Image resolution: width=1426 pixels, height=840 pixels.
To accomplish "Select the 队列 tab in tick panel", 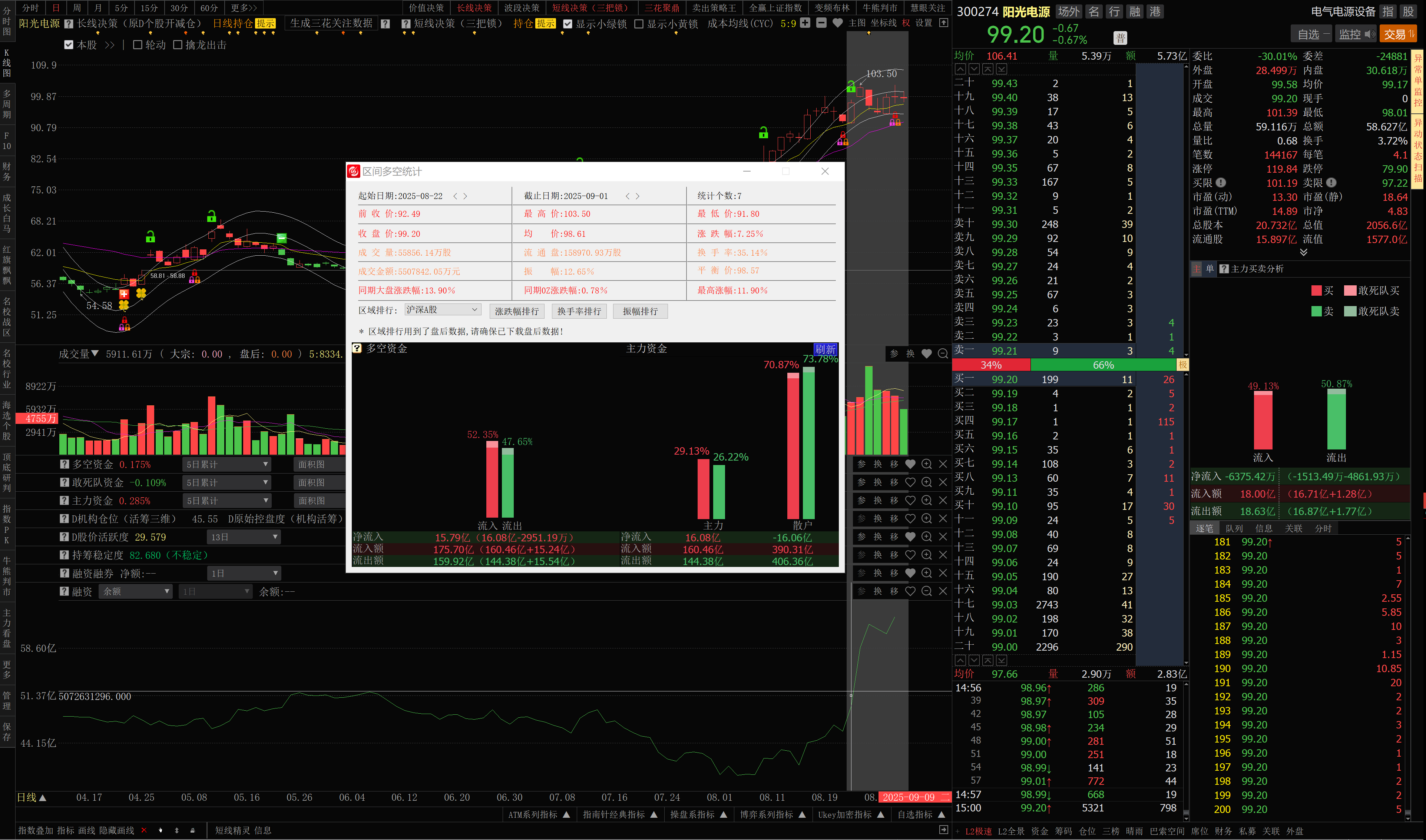I will tap(1234, 528).
